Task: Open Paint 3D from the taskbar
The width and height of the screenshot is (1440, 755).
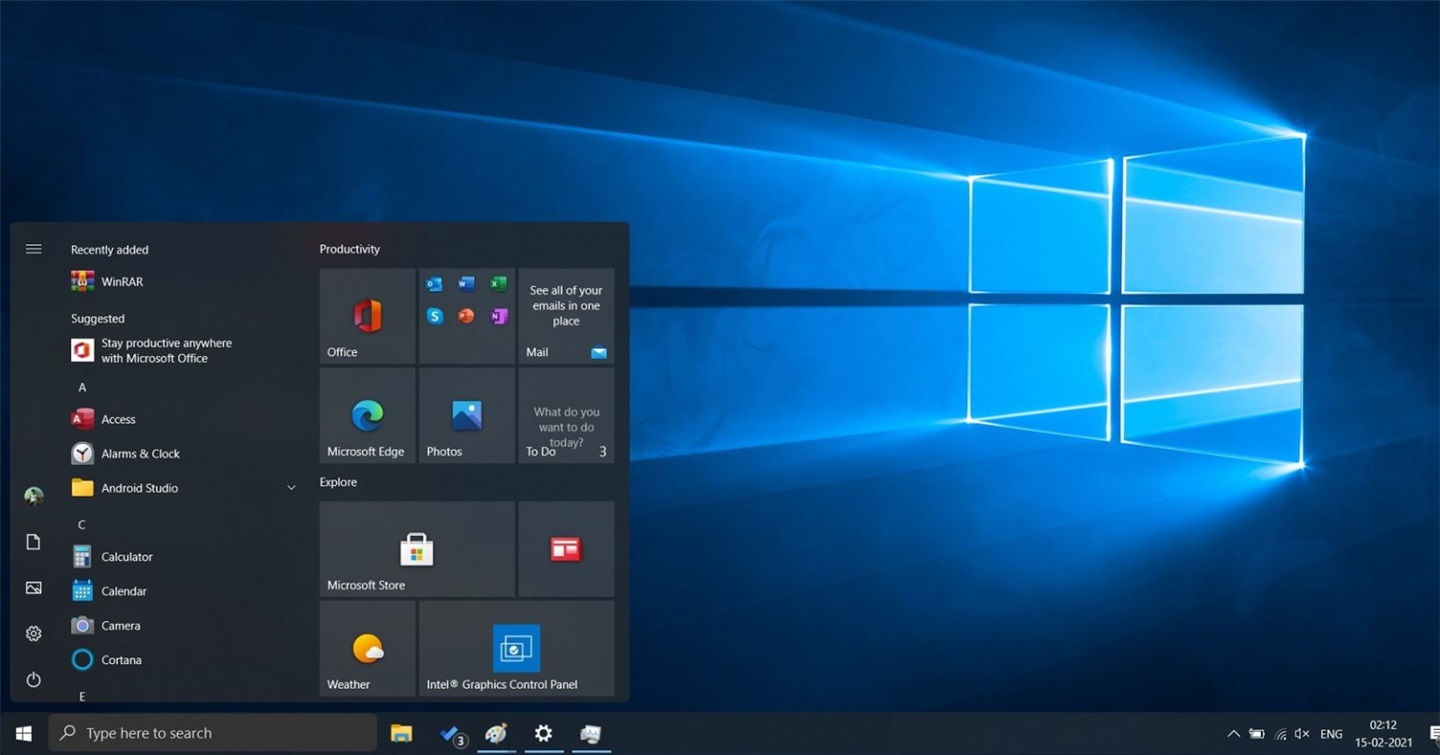Action: click(497, 733)
